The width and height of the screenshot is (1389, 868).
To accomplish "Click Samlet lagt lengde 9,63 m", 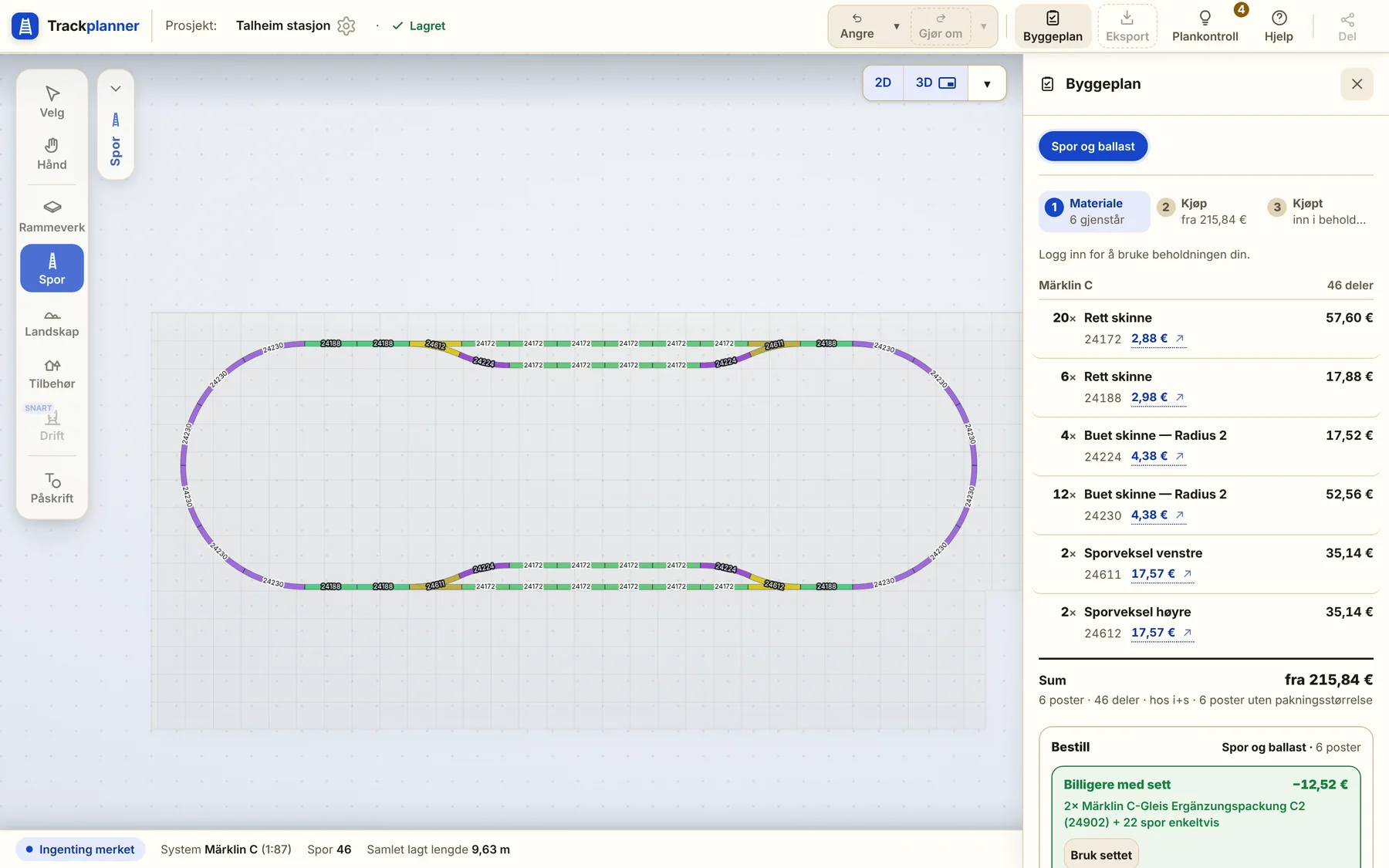I will [x=438, y=849].
